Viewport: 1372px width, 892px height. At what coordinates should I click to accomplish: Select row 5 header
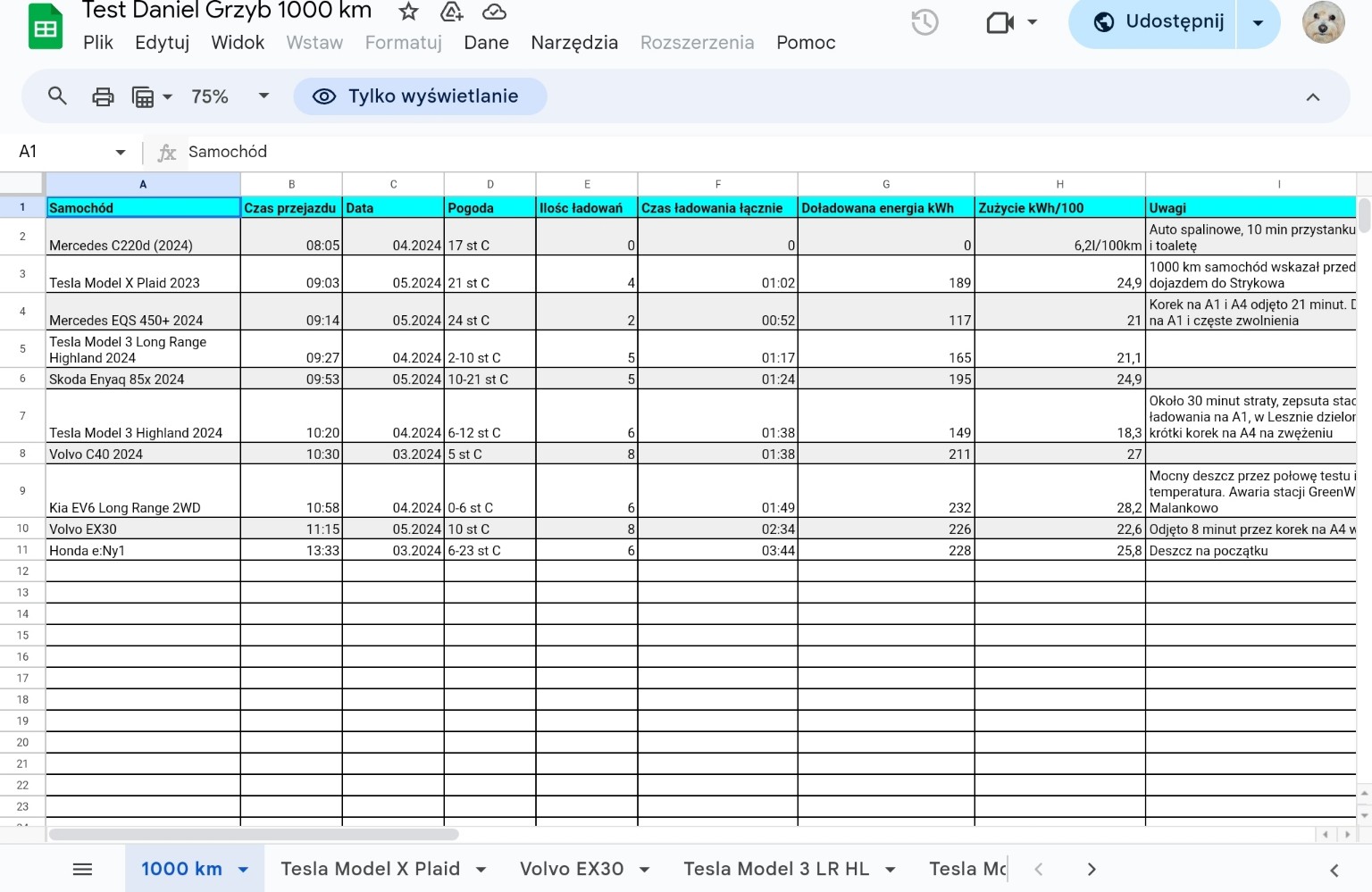pos(22,348)
